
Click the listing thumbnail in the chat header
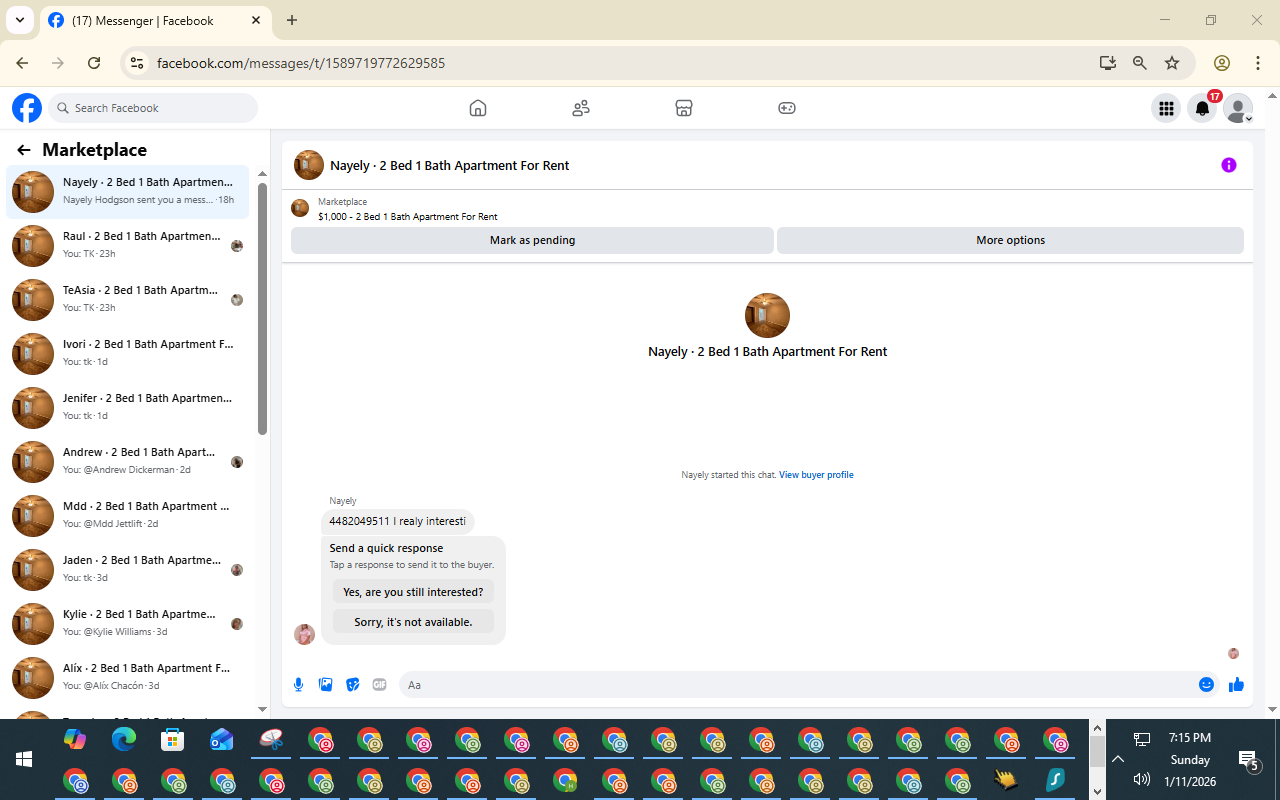point(309,165)
